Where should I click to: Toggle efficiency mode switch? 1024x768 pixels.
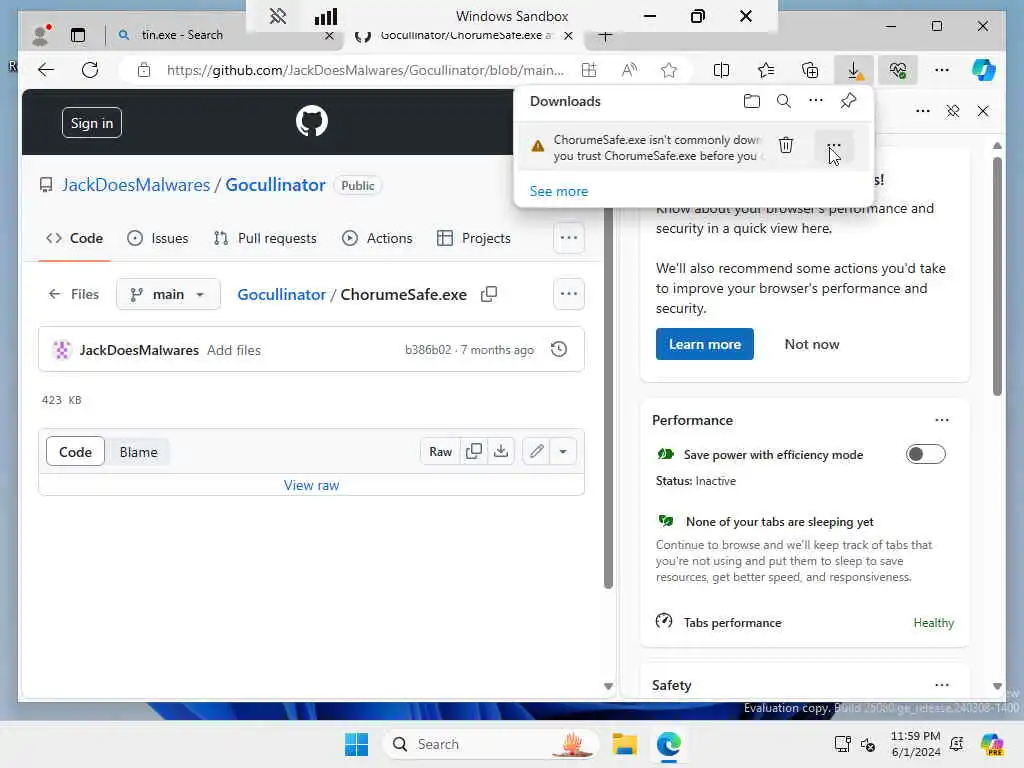click(925, 454)
